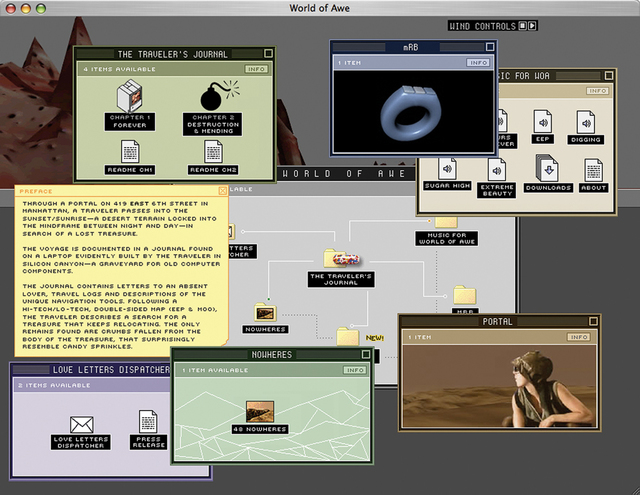Open the Love Letters Dispatcher envelope icon

tap(81, 425)
